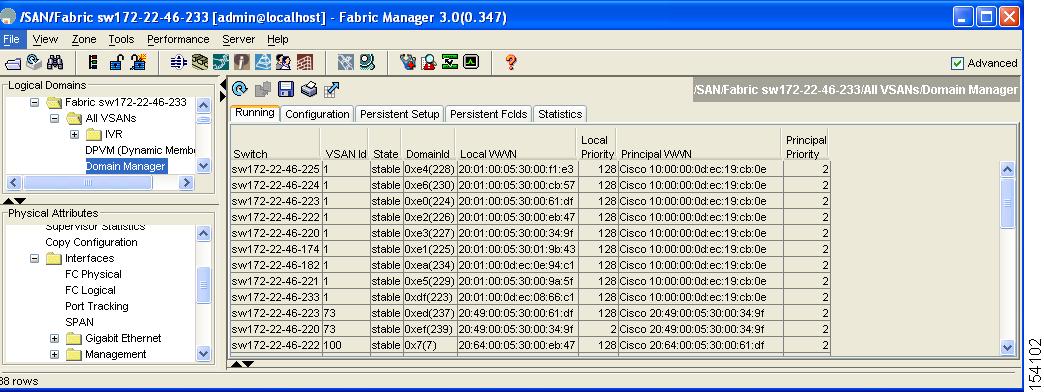Switch to the Statistics tab
1044x392 pixels.
click(x=560, y=114)
